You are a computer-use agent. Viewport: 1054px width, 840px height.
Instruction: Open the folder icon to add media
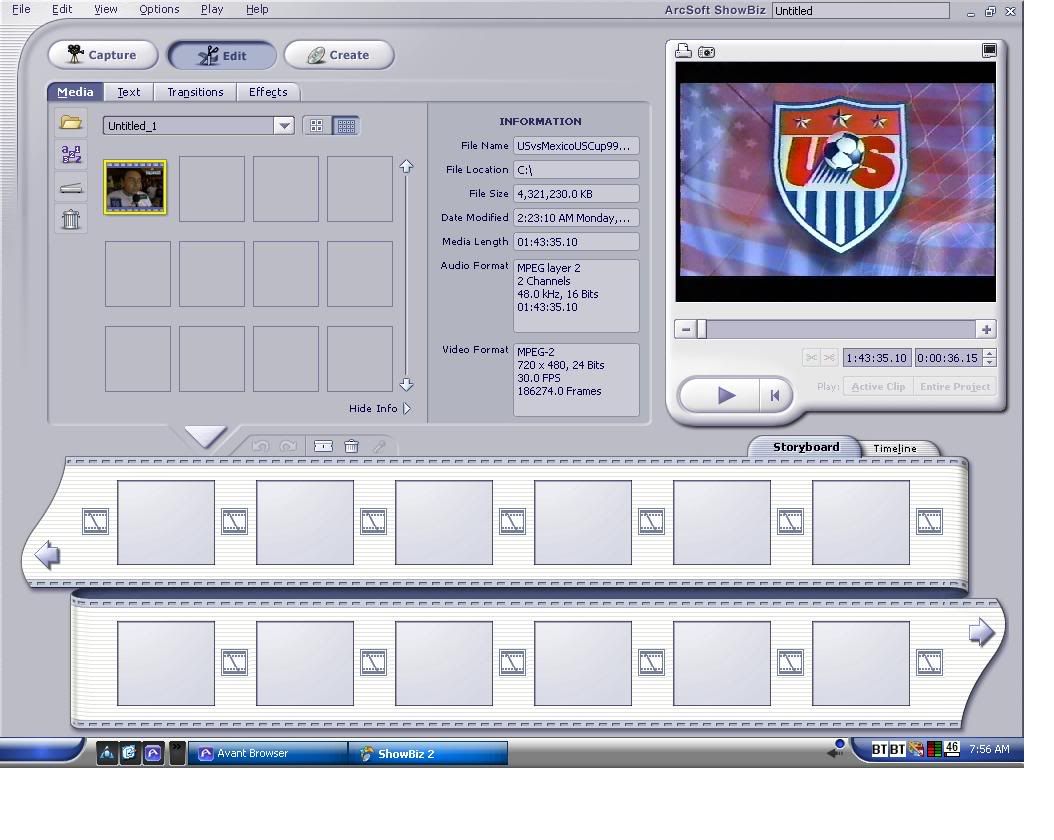[x=71, y=122]
